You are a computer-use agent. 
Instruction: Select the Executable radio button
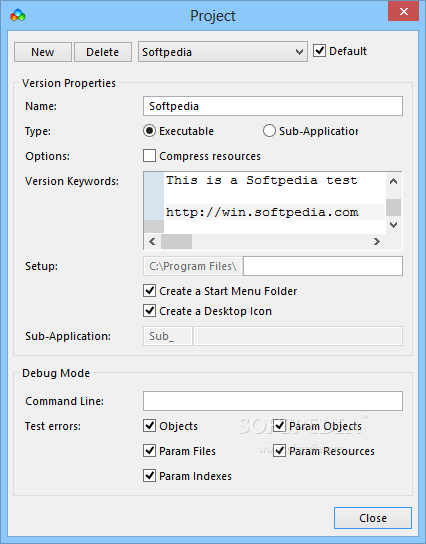pyautogui.click(x=149, y=131)
